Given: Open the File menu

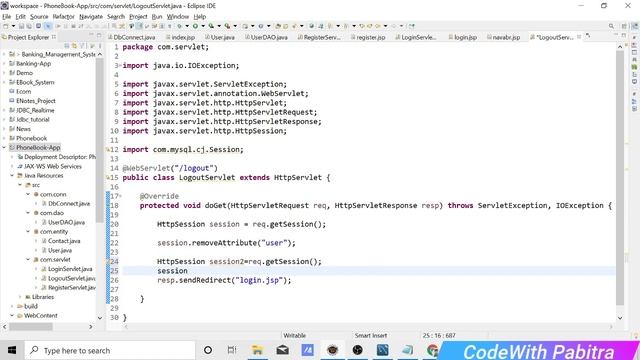Looking at the screenshot, I should pos(7,17).
